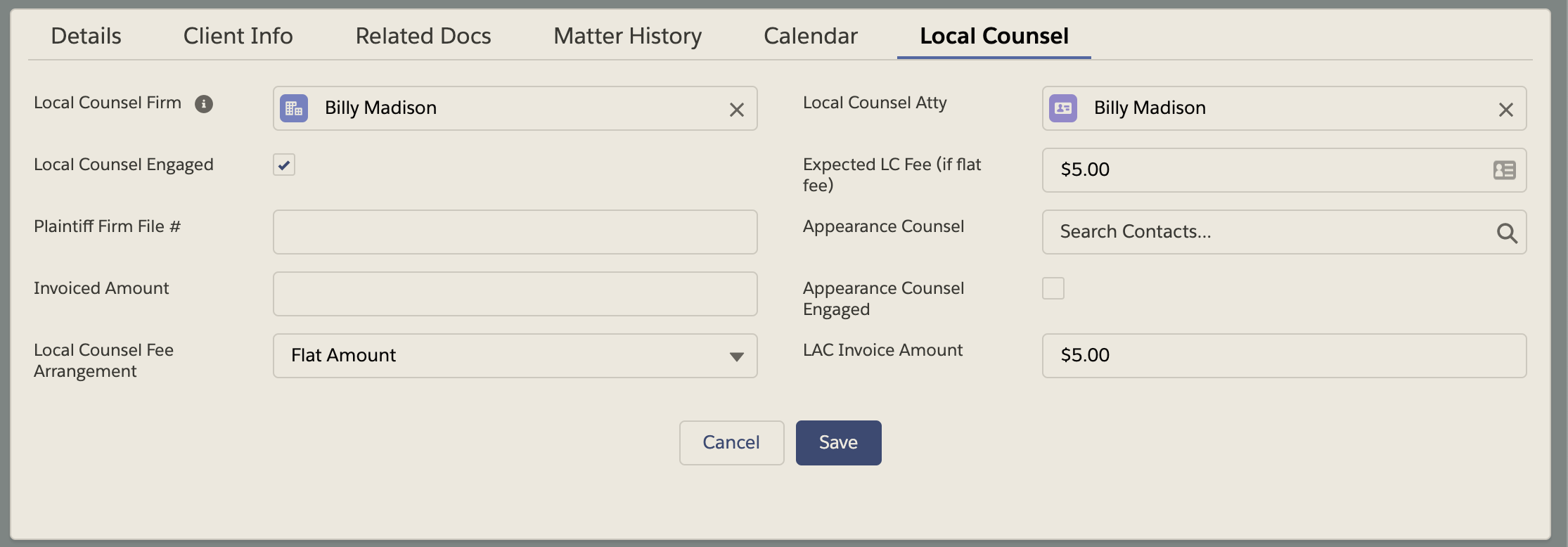
Task: Click the contact card icon in Local Counsel Atty
Action: coord(1063,108)
